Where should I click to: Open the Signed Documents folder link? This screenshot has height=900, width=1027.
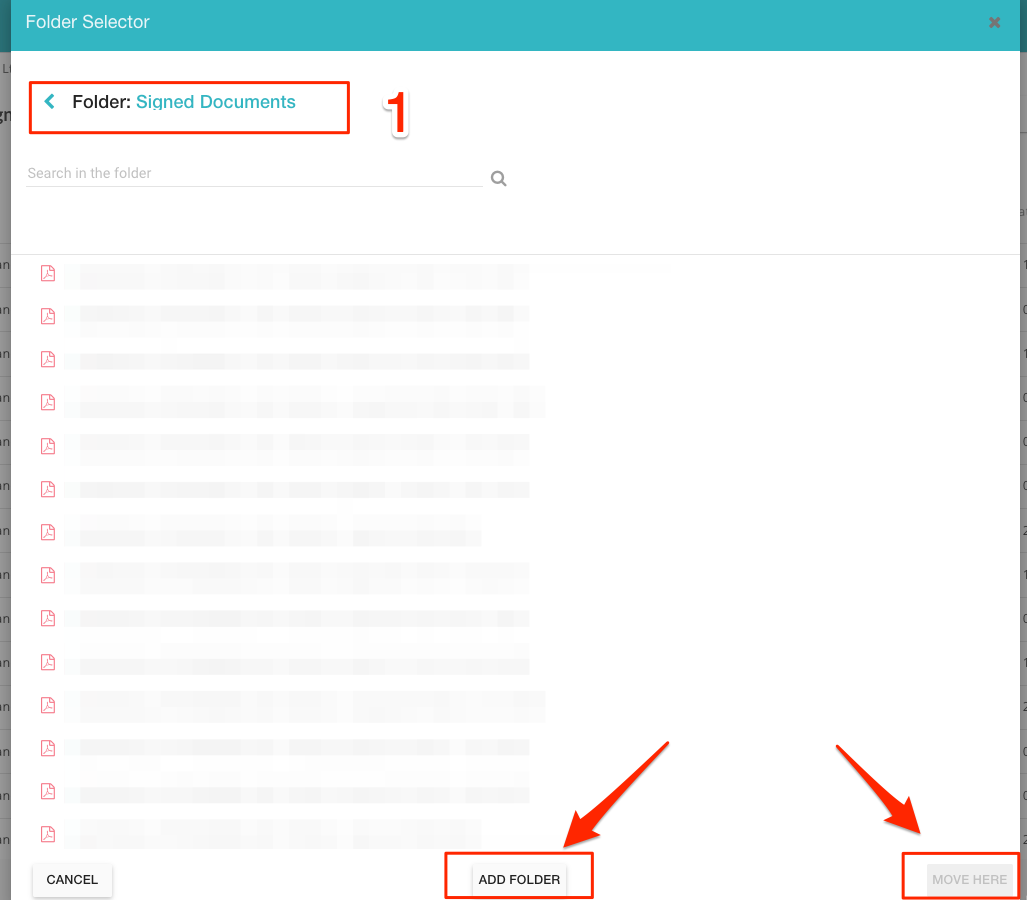[215, 102]
